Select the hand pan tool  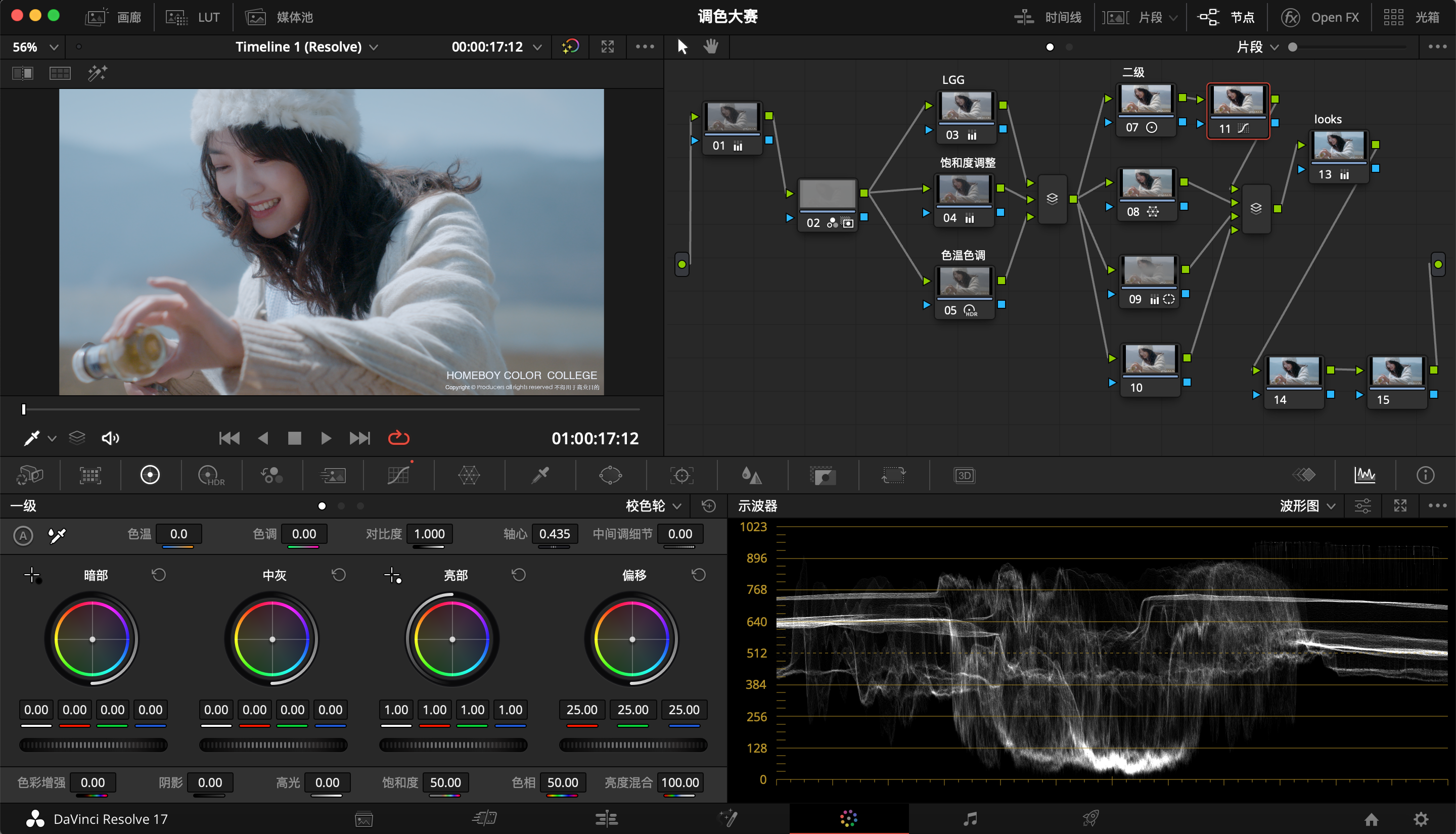[711, 47]
